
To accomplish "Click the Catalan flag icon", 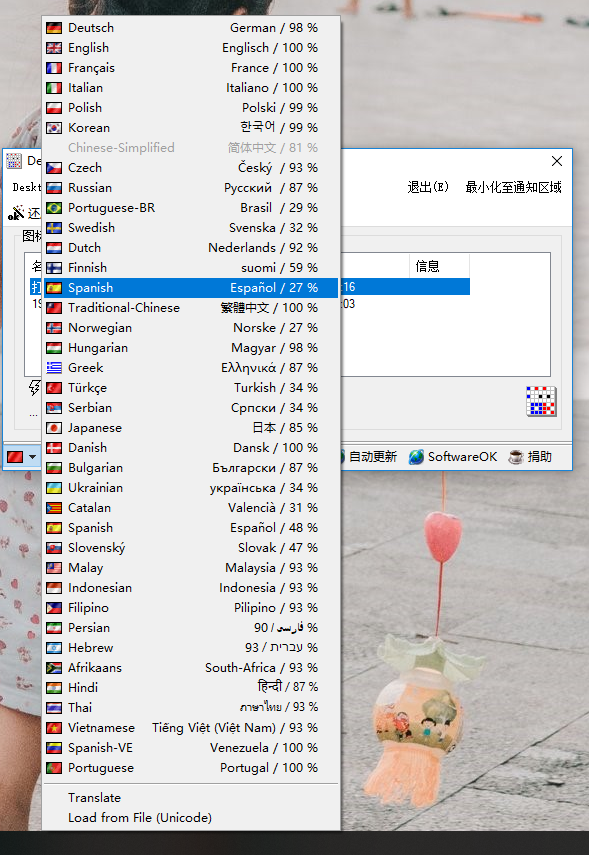I will [x=54, y=508].
